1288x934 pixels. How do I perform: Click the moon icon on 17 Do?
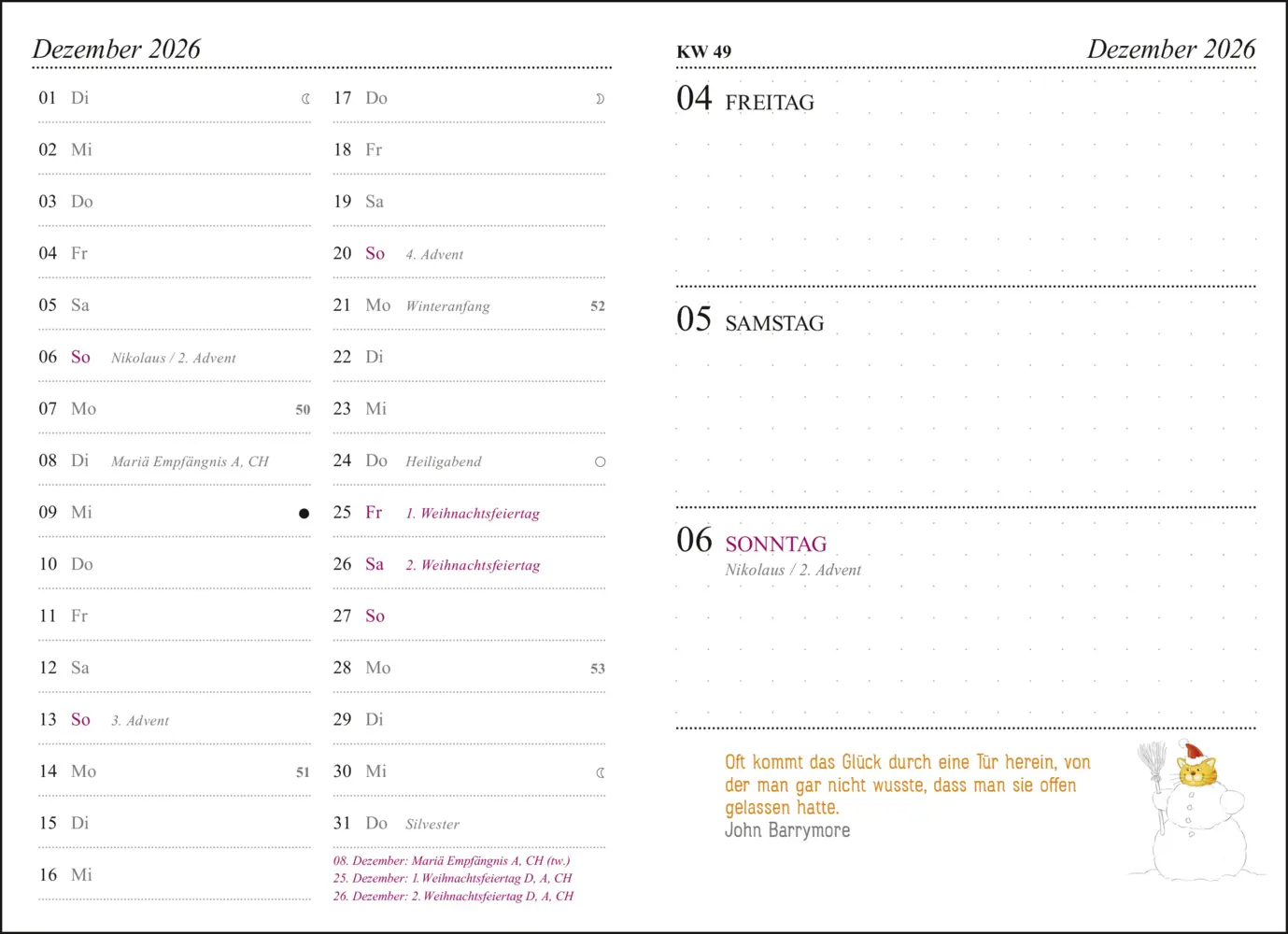tap(600, 99)
